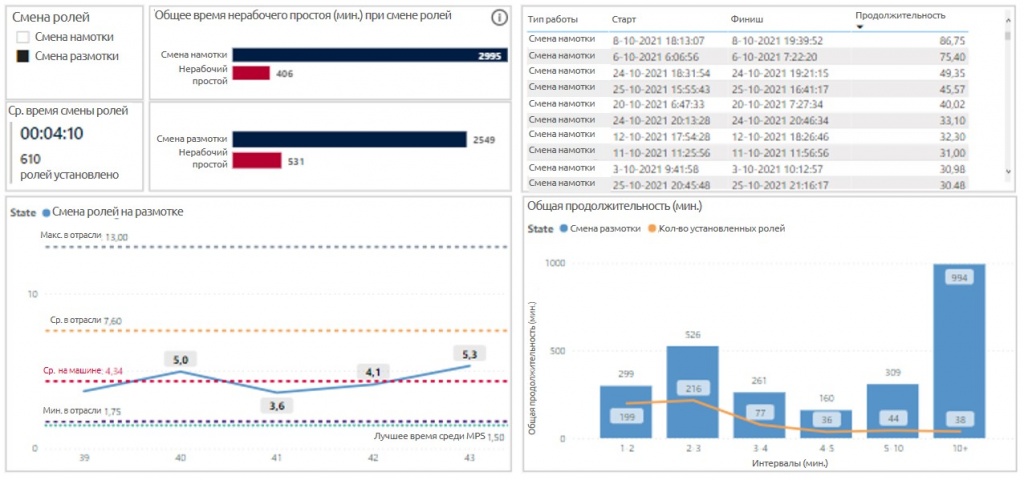Click the 4,1 data label at week 42
Image resolution: width=1024 pixels, height=480 pixels.
(x=373, y=372)
